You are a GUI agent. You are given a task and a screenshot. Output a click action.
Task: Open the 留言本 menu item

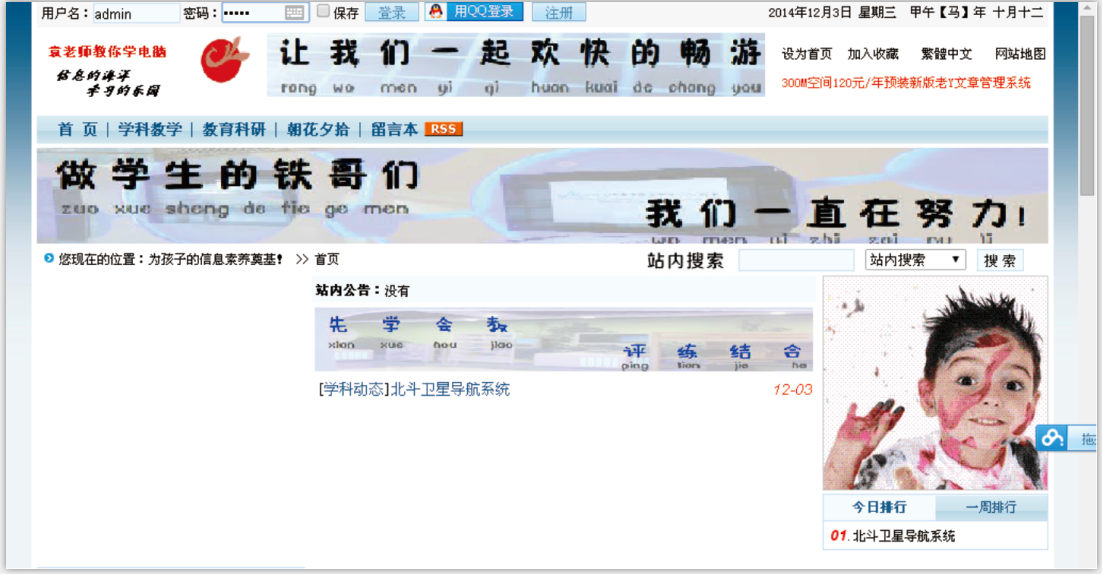(394, 129)
